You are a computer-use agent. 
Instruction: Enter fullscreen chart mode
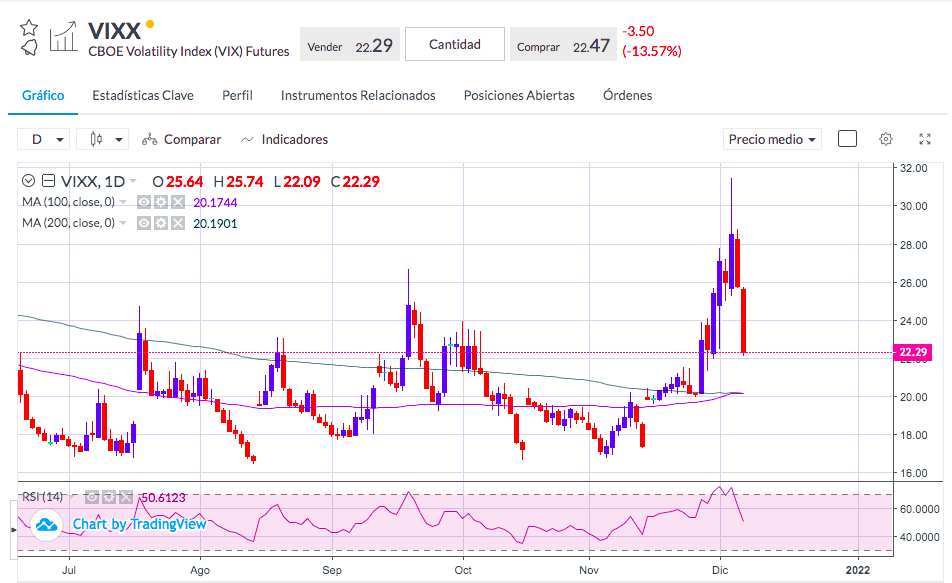925,139
